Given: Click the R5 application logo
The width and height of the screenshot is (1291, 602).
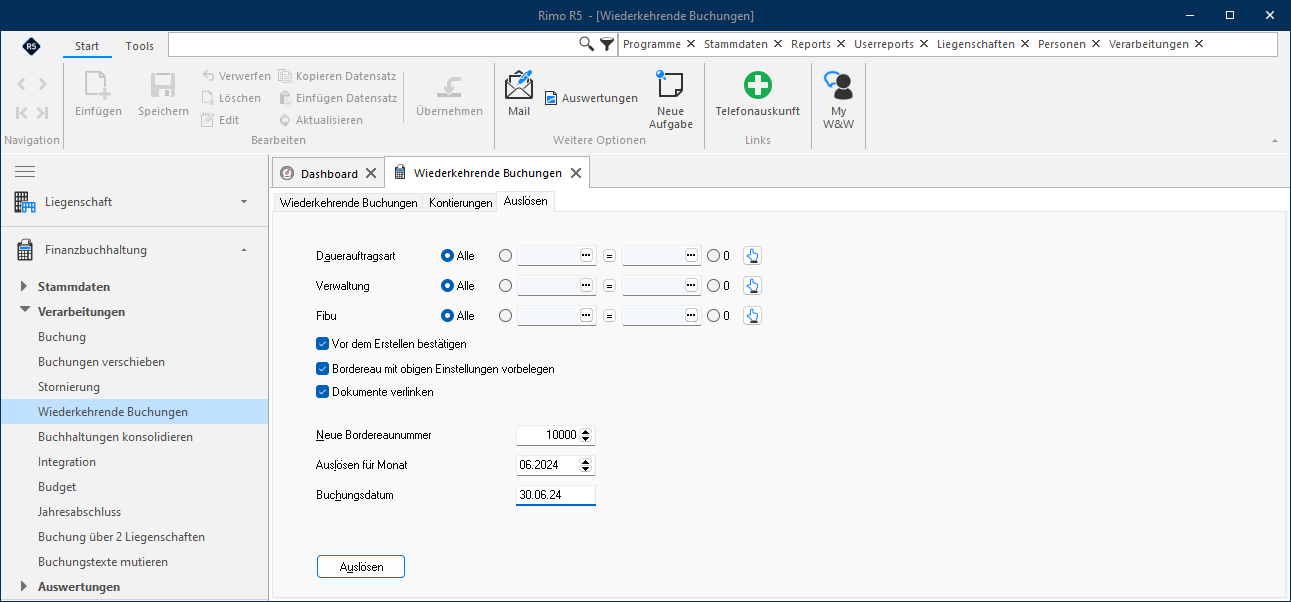Looking at the screenshot, I should point(32,46).
